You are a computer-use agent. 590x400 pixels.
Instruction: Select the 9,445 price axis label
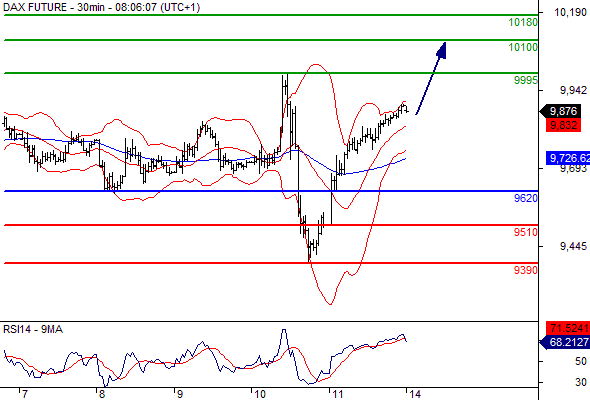[573, 246]
